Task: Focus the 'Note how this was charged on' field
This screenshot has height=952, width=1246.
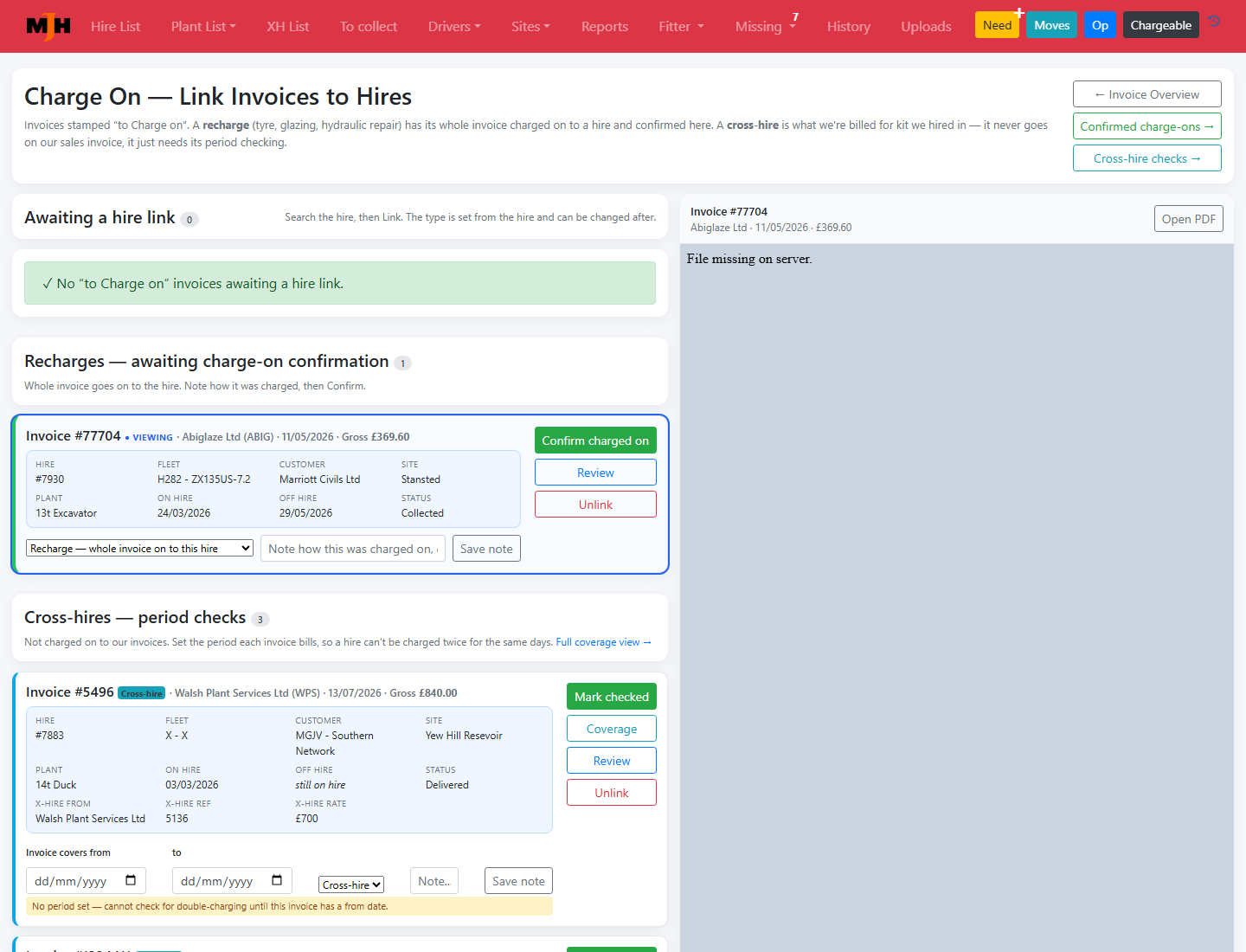Action: (x=353, y=549)
